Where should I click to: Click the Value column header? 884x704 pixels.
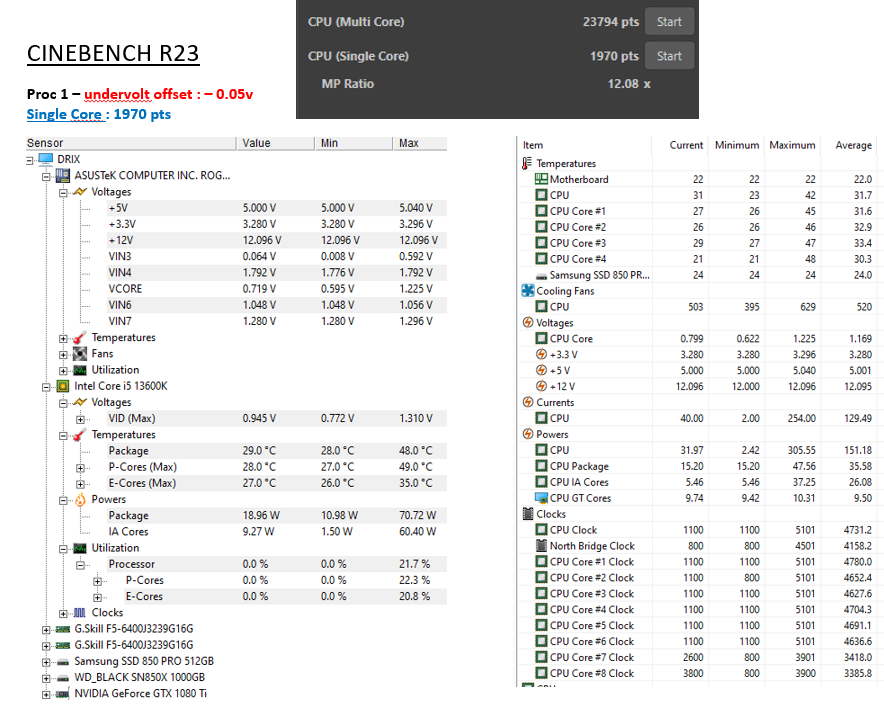[276, 143]
